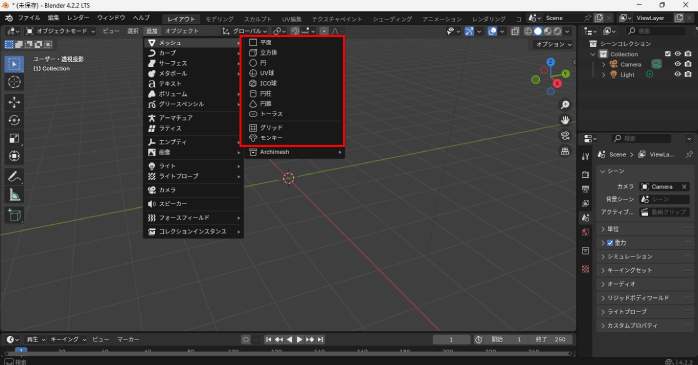The height and width of the screenshot is (365, 698).
Task: Click the pan view hand gizmo
Action: (565, 120)
